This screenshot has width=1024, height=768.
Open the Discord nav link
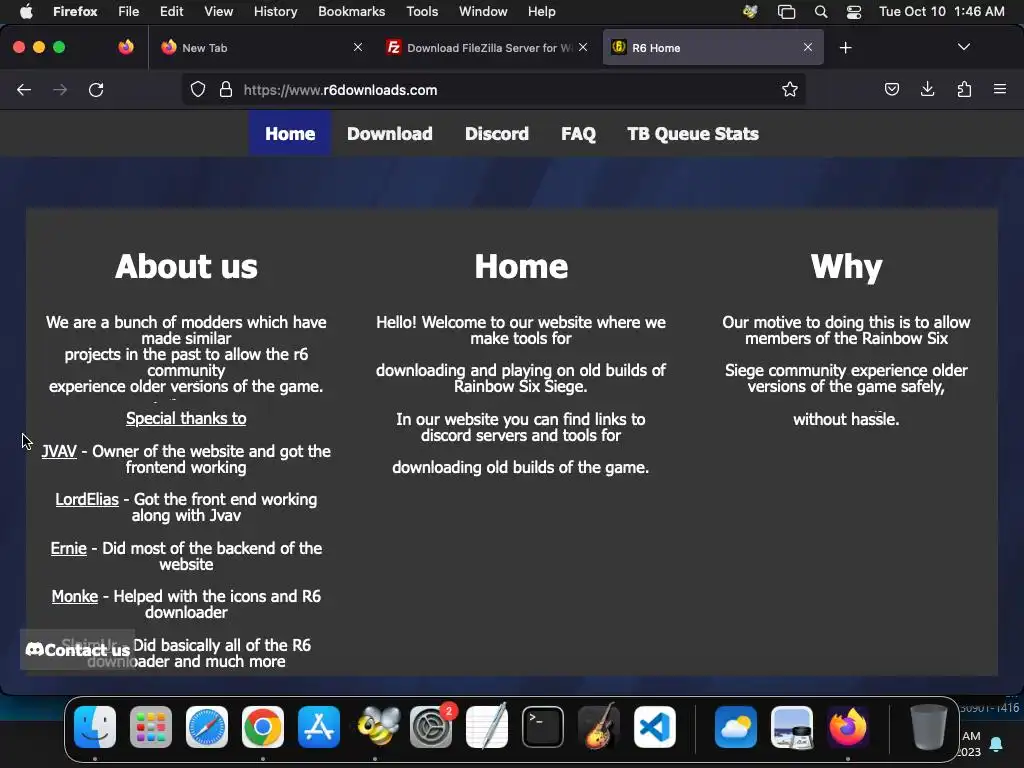pos(497,134)
